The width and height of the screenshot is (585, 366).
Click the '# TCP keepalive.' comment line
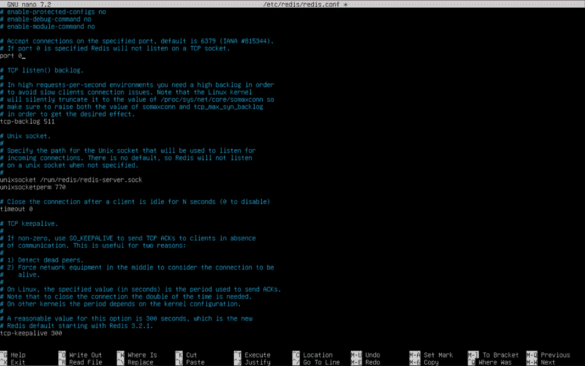(x=29, y=223)
